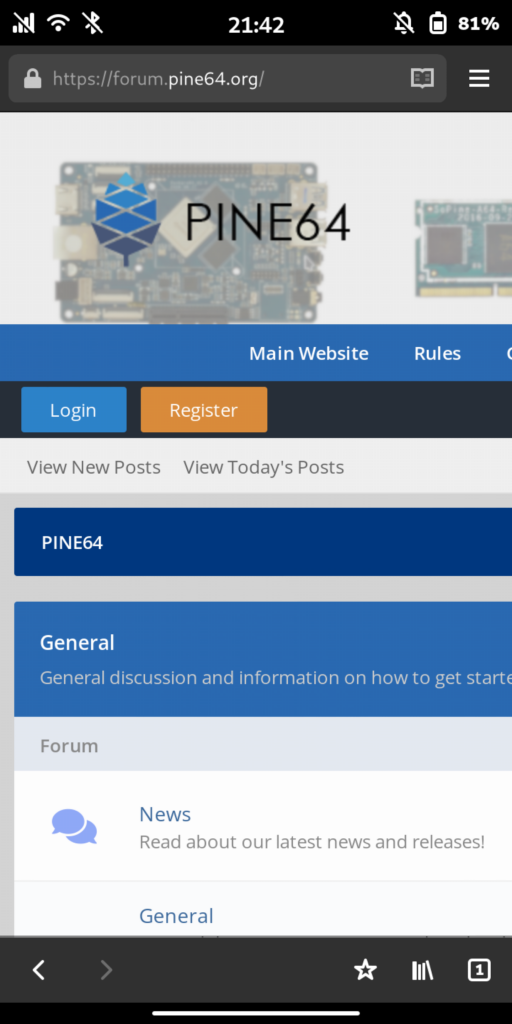Show open tabs counter
Viewport: 512px width, 1024px height.
click(479, 970)
